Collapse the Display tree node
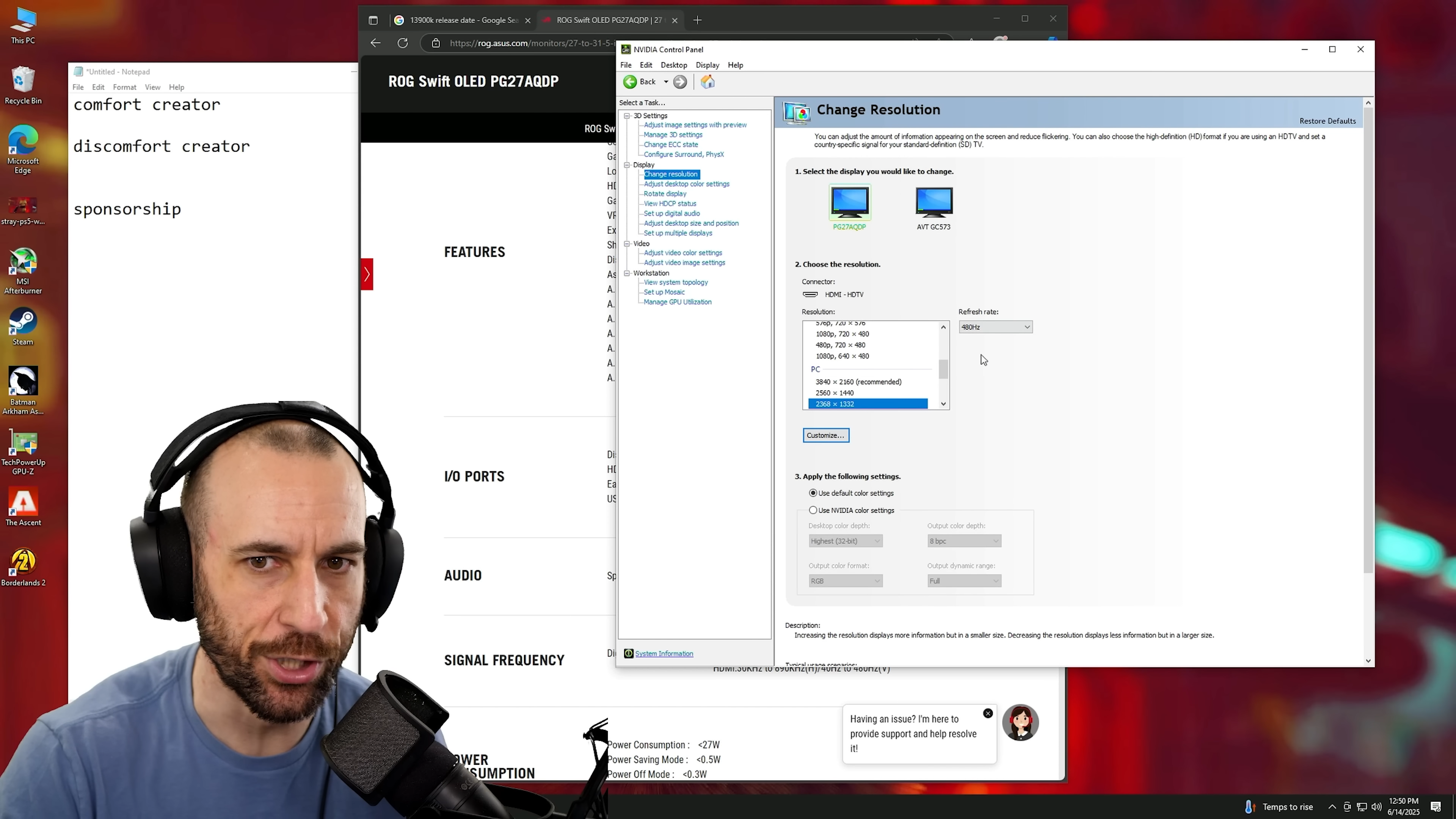The image size is (1456, 819). click(x=627, y=165)
